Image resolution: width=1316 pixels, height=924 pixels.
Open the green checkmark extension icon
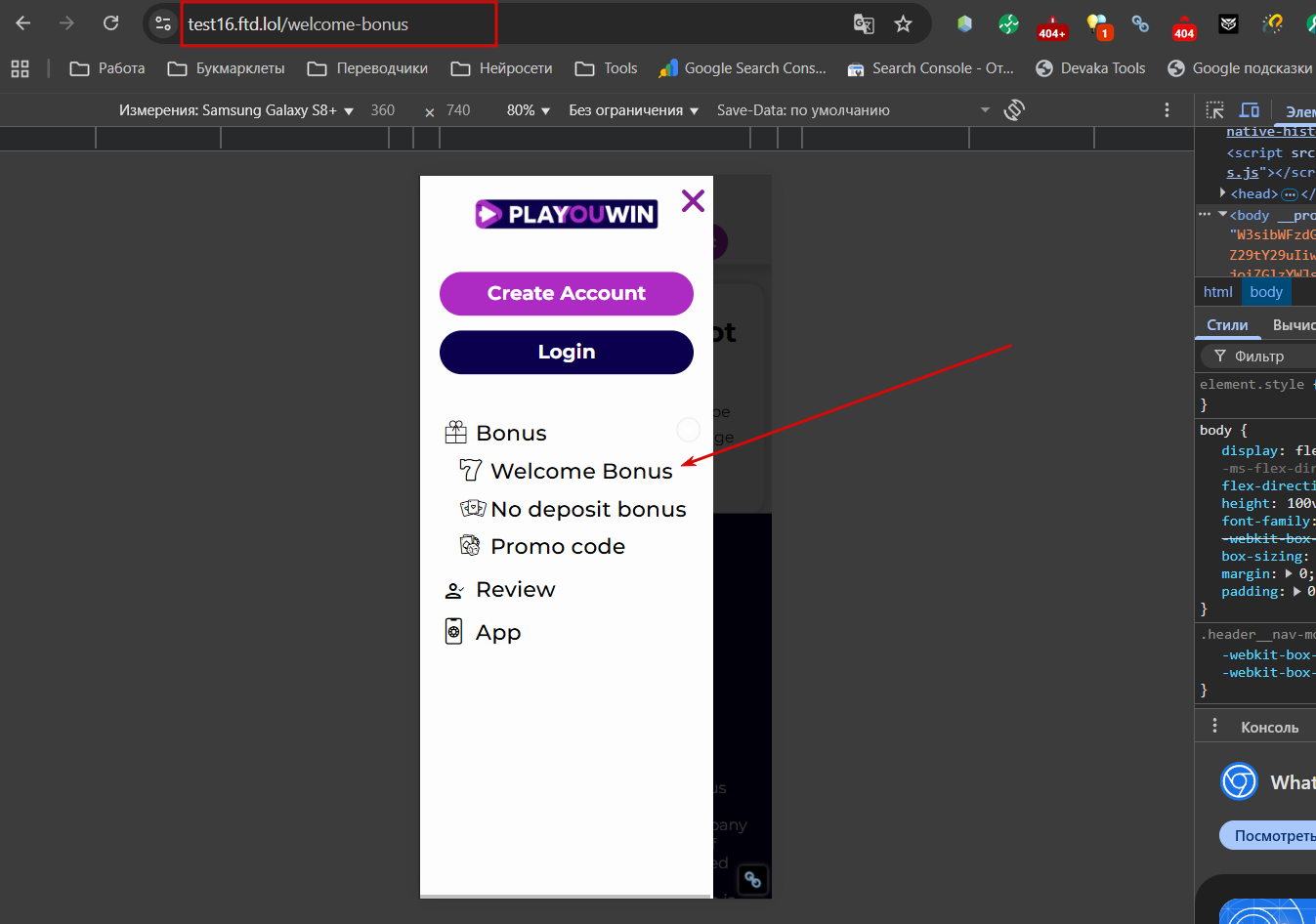click(x=1008, y=23)
